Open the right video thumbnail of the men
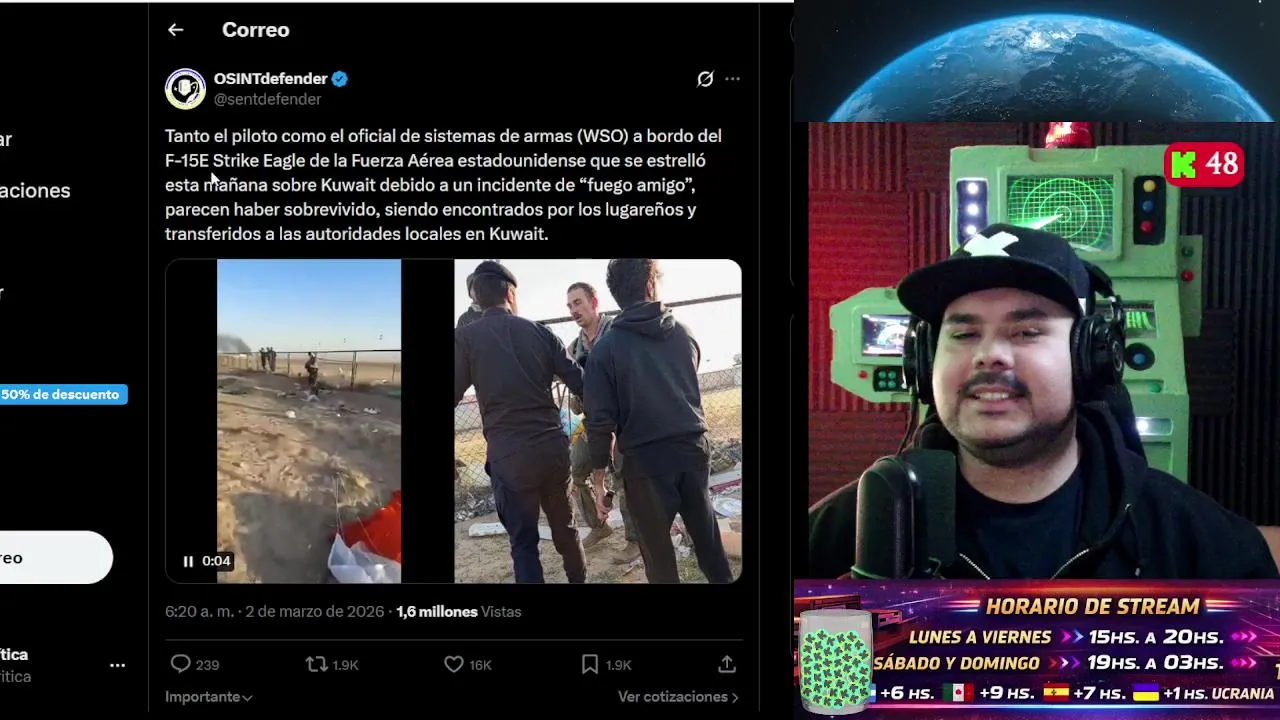 pyautogui.click(x=598, y=421)
